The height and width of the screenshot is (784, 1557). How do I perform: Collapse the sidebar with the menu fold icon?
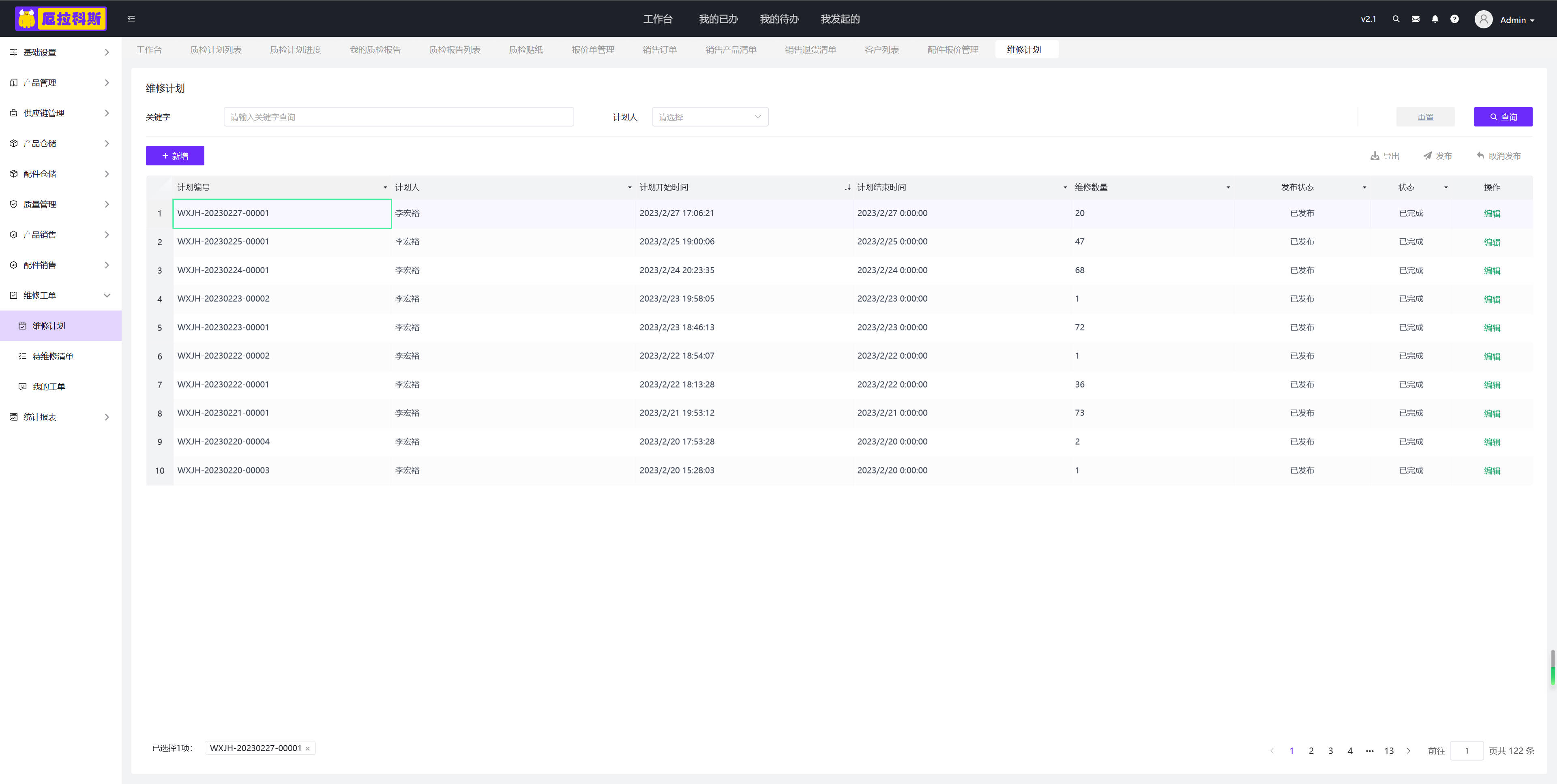[x=131, y=19]
